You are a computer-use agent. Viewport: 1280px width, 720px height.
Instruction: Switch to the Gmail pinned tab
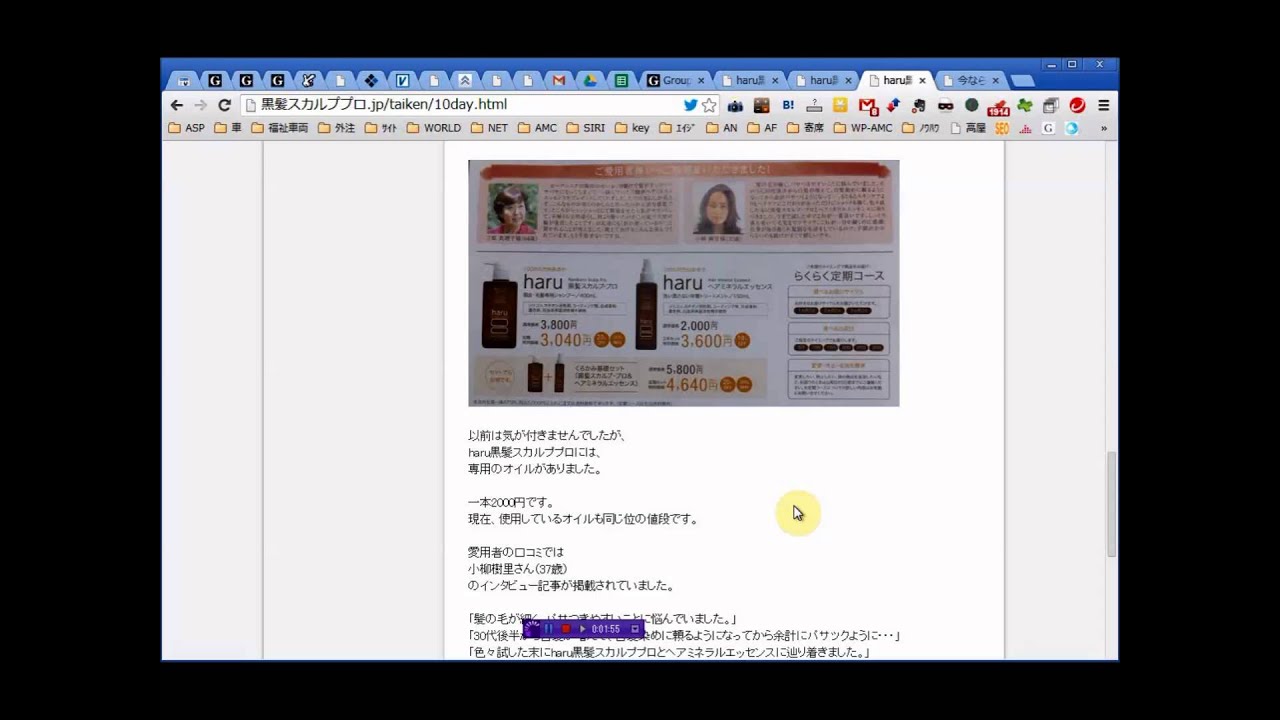(559, 80)
